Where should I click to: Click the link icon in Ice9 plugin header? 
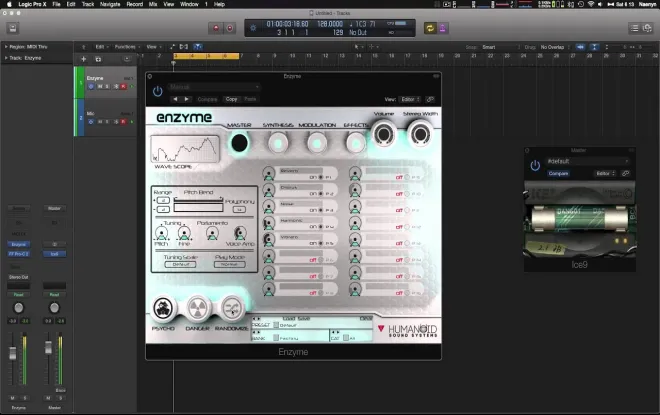[x=625, y=173]
